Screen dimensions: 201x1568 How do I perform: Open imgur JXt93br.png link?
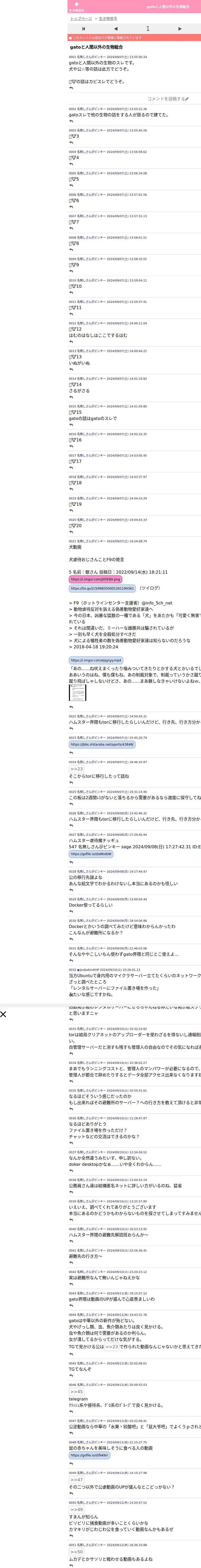pyautogui.click(x=95, y=579)
